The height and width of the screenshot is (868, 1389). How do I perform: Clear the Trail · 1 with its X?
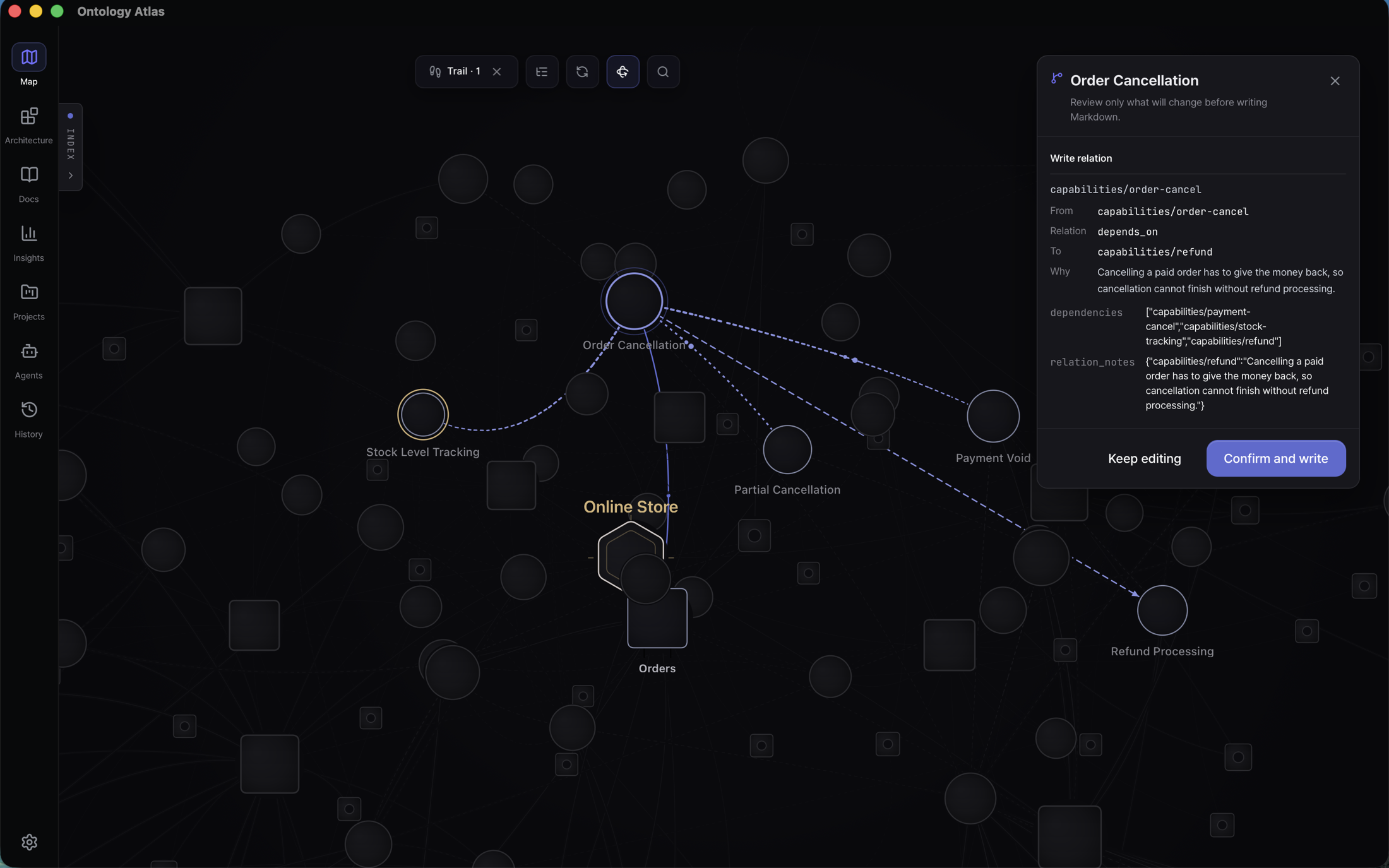pyautogui.click(x=497, y=71)
